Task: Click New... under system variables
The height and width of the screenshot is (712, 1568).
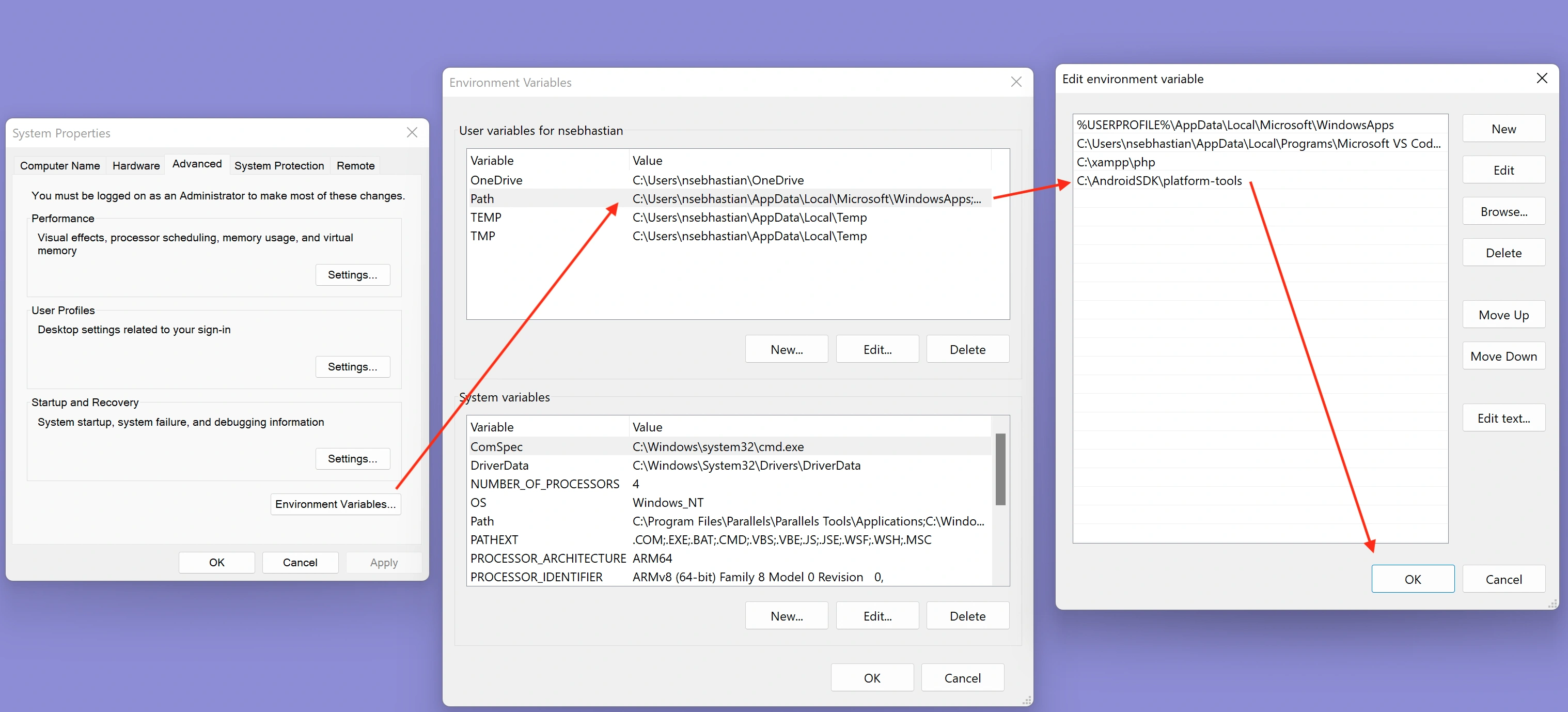Action: coord(787,616)
